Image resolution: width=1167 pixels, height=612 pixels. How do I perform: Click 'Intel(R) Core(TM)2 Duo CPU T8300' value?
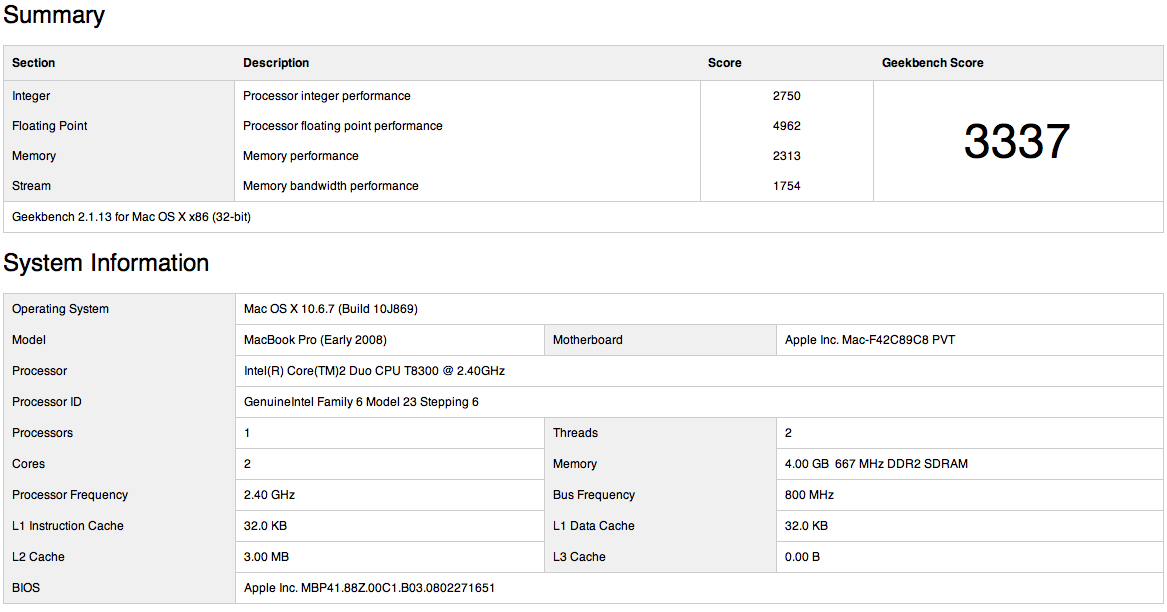[x=374, y=371]
